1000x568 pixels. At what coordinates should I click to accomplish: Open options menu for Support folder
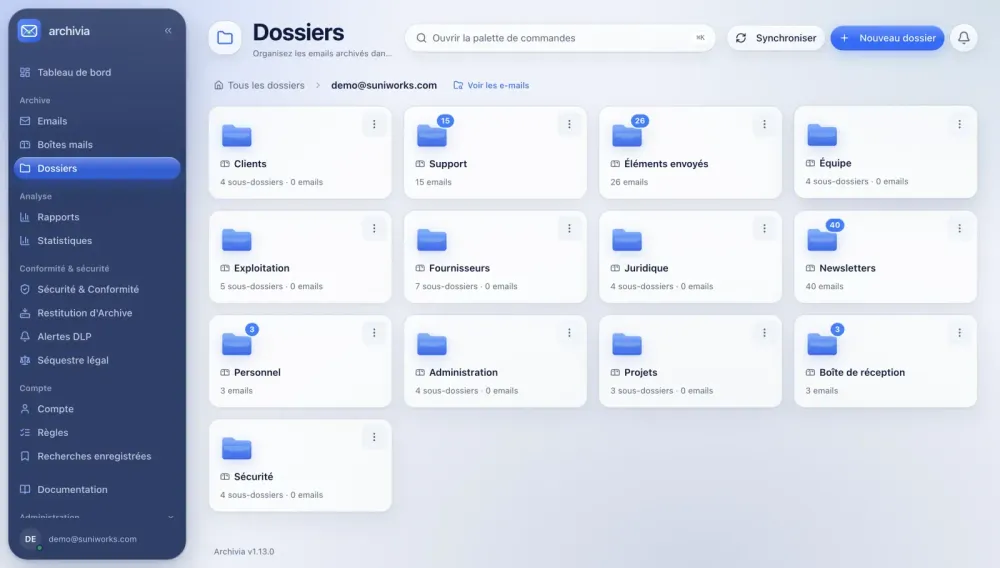coord(570,124)
